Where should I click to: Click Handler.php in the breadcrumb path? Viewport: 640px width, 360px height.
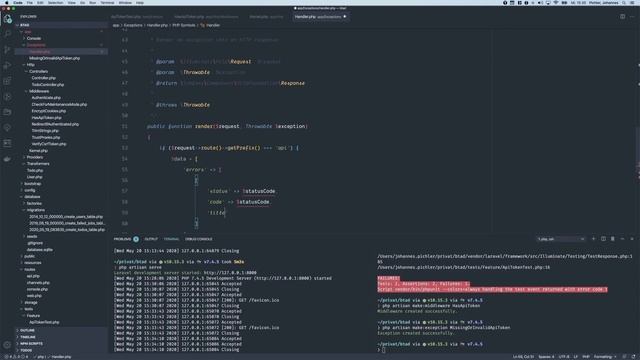(157, 25)
